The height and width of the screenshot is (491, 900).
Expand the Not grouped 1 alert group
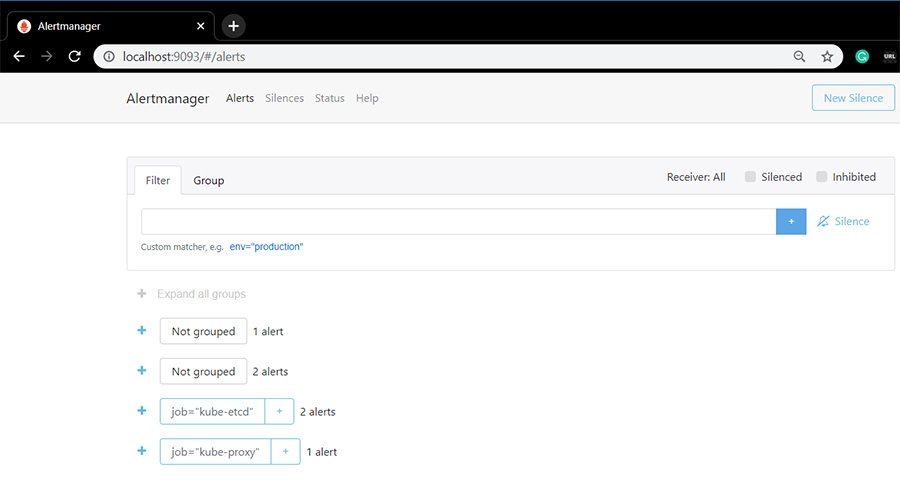pos(141,331)
